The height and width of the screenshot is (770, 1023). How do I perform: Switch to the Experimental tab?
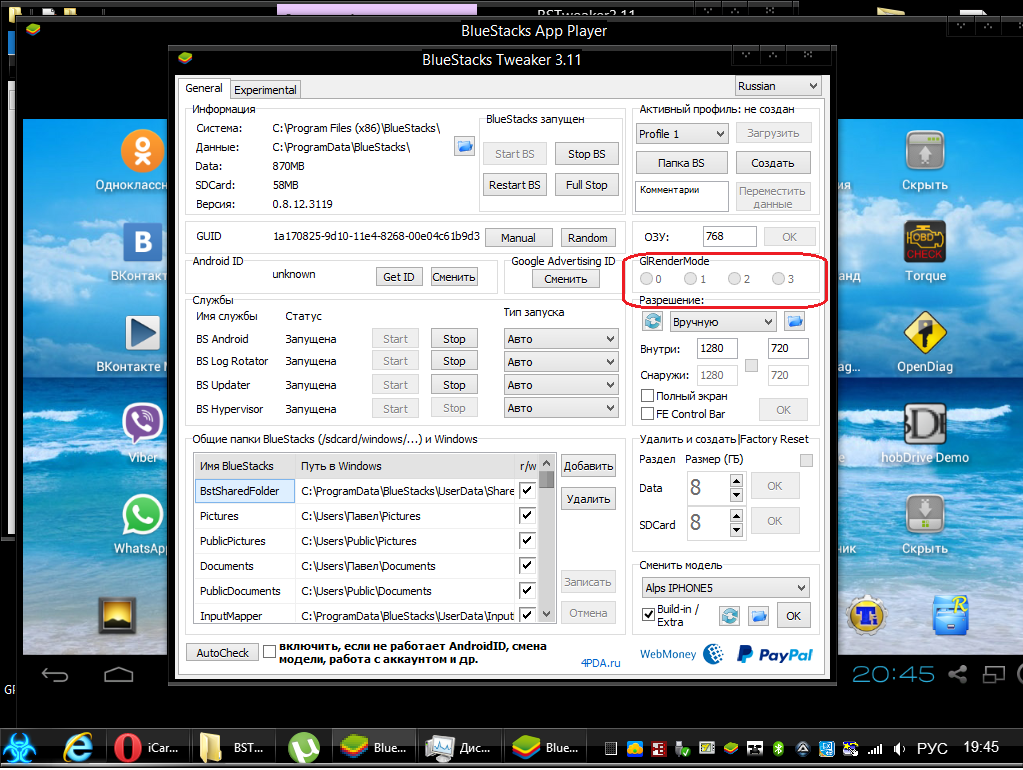click(265, 89)
